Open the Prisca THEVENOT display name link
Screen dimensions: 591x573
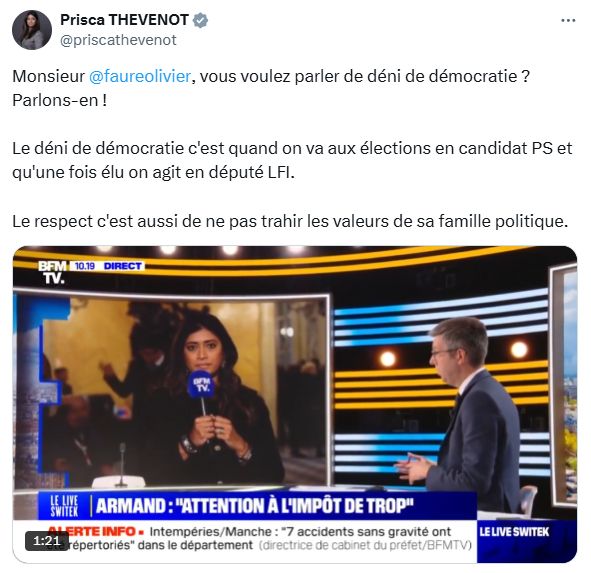124,20
